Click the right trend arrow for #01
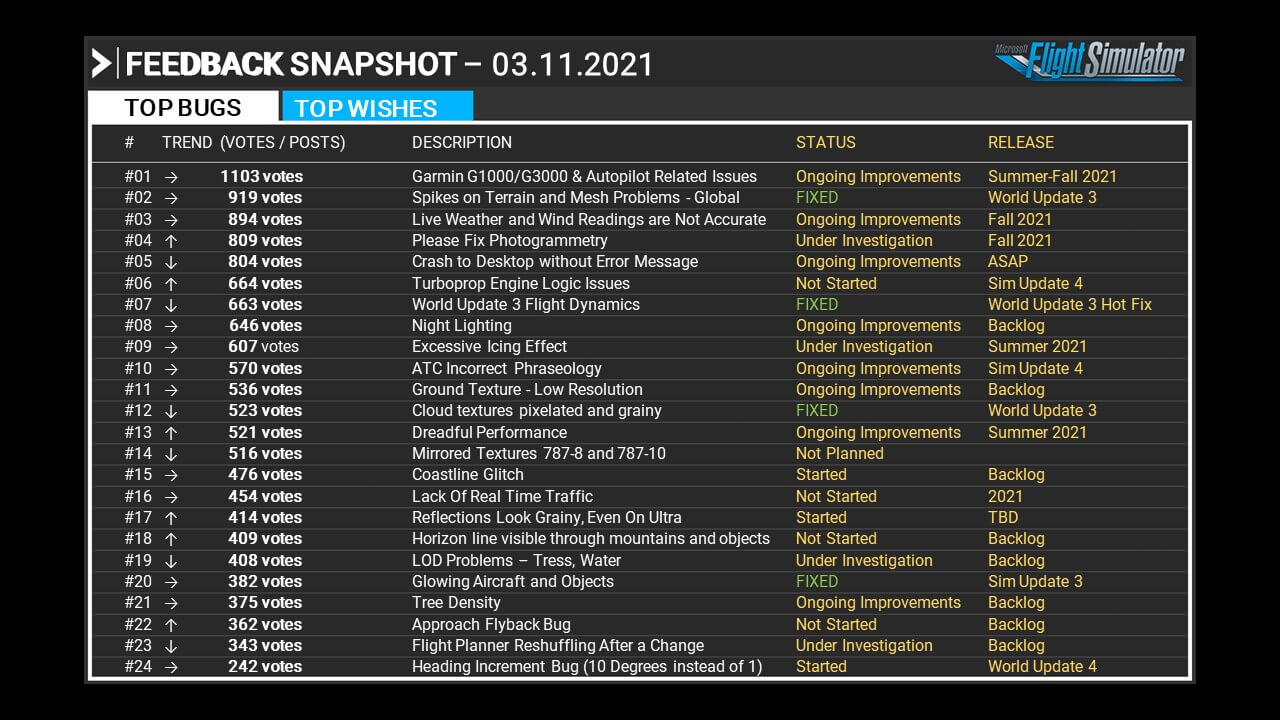This screenshot has width=1280, height=720. [171, 177]
